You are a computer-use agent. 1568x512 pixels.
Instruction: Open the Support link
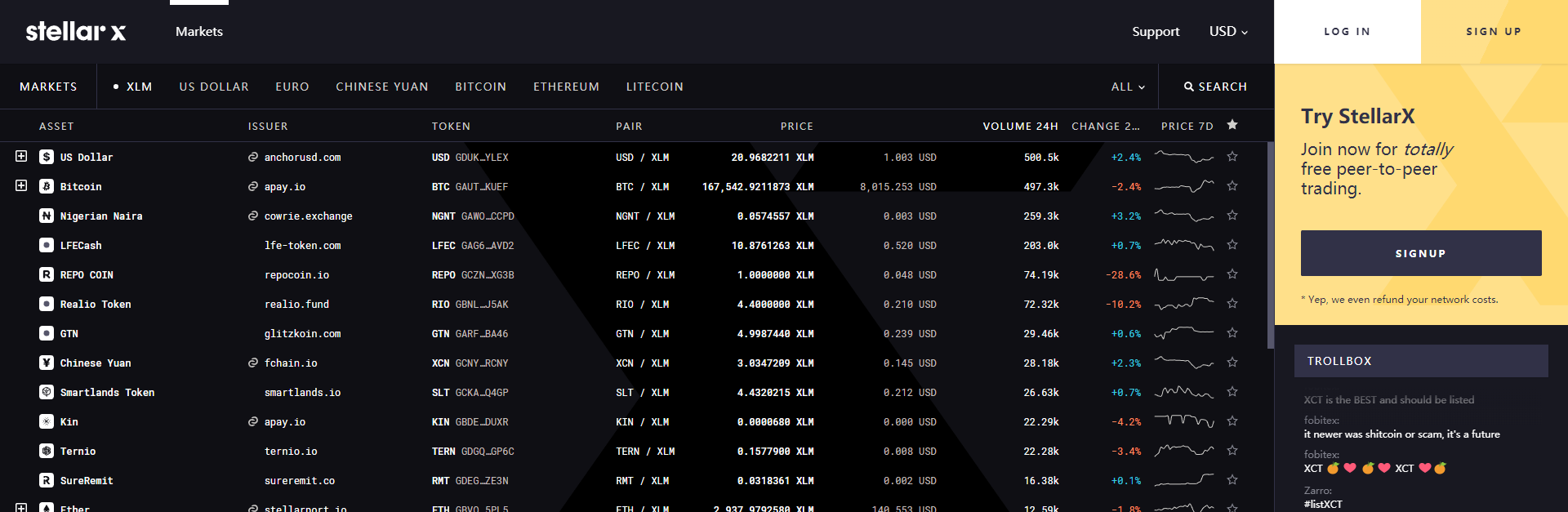click(x=1156, y=31)
